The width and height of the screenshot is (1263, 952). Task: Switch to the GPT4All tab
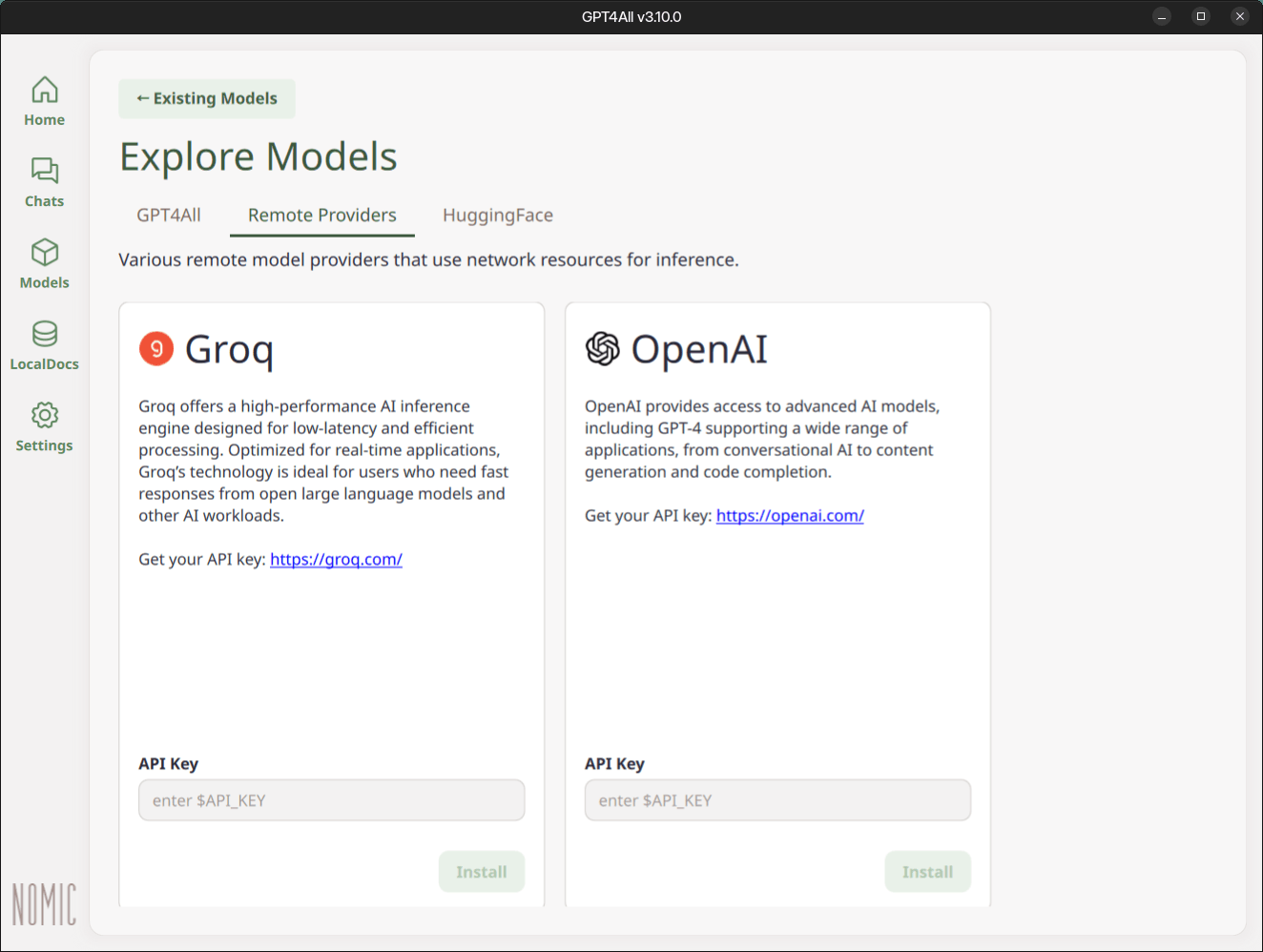pos(169,216)
